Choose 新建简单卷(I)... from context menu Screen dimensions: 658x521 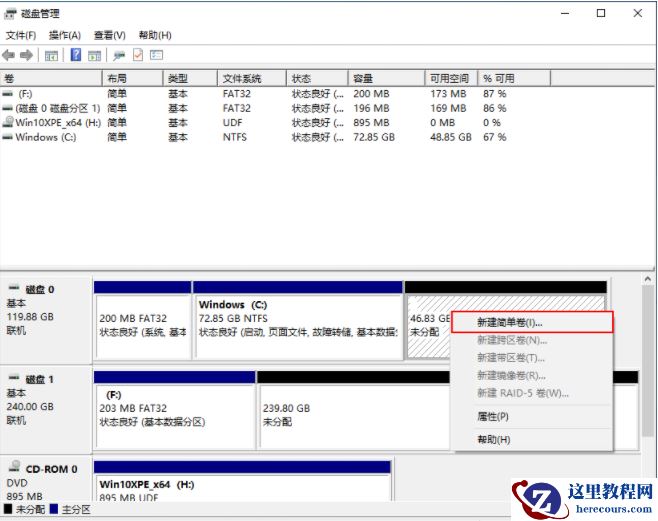click(532, 323)
